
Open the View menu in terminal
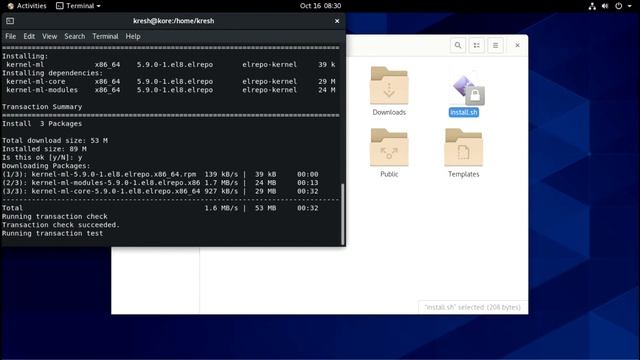click(49, 36)
